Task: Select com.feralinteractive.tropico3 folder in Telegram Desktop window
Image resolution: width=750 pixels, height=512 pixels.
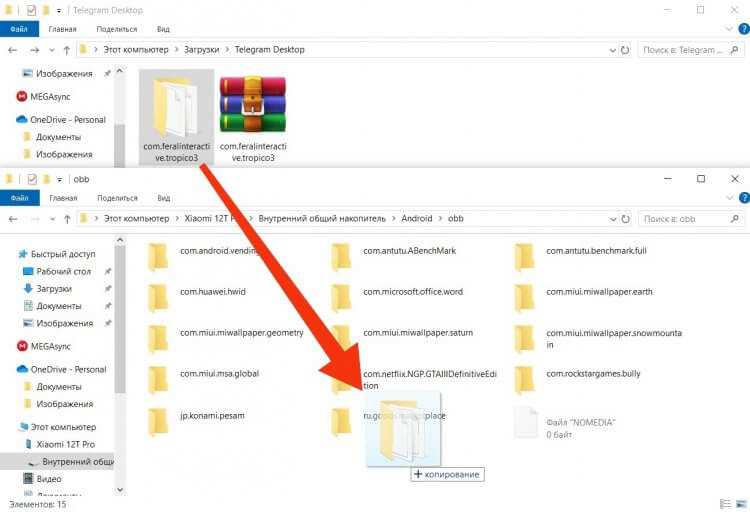Action: tap(176, 117)
